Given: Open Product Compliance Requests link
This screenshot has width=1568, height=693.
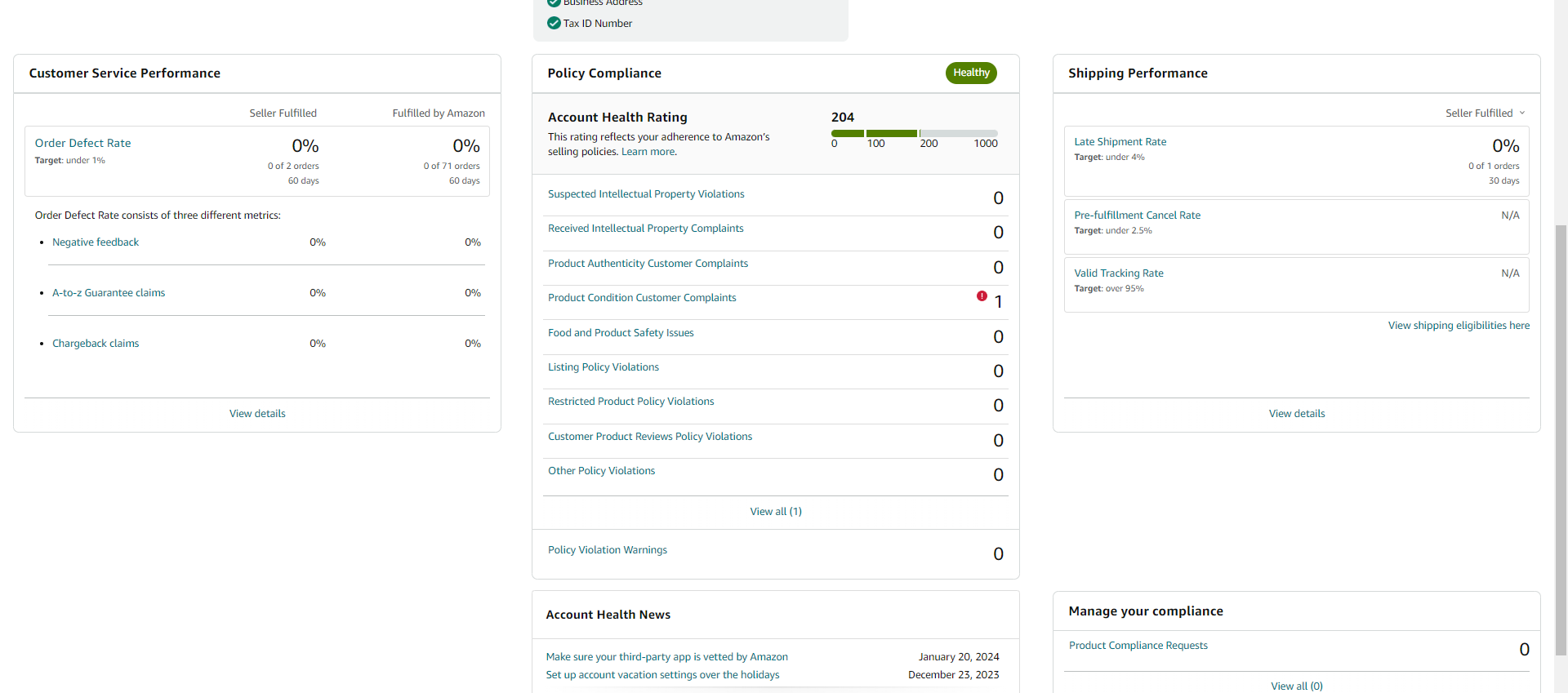Looking at the screenshot, I should [x=1138, y=646].
